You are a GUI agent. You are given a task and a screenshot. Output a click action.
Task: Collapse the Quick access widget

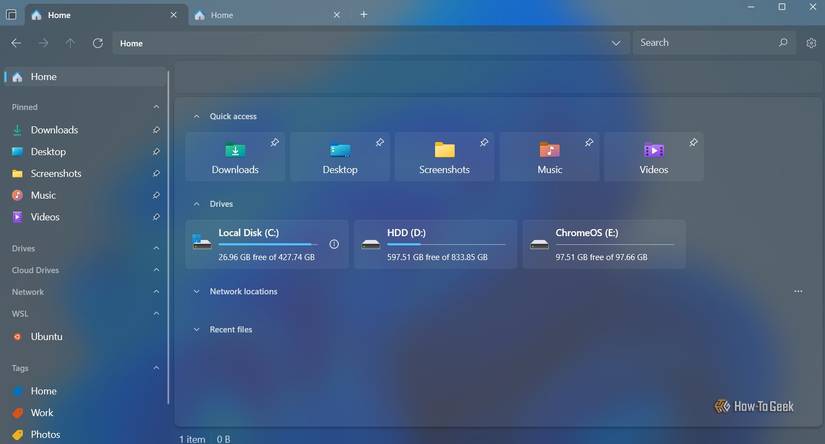(x=196, y=116)
